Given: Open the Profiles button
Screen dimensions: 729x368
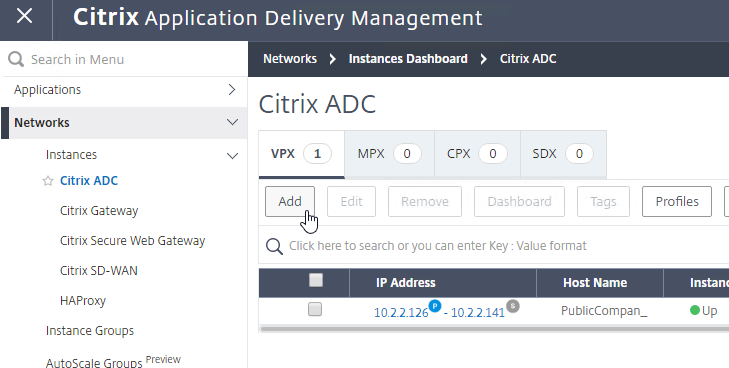Looking at the screenshot, I should click(677, 202).
